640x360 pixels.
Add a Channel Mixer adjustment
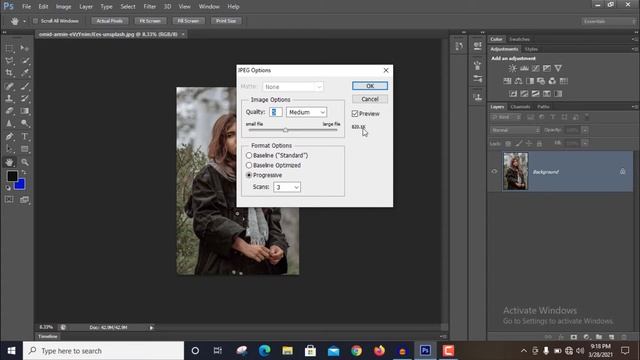pos(552,81)
